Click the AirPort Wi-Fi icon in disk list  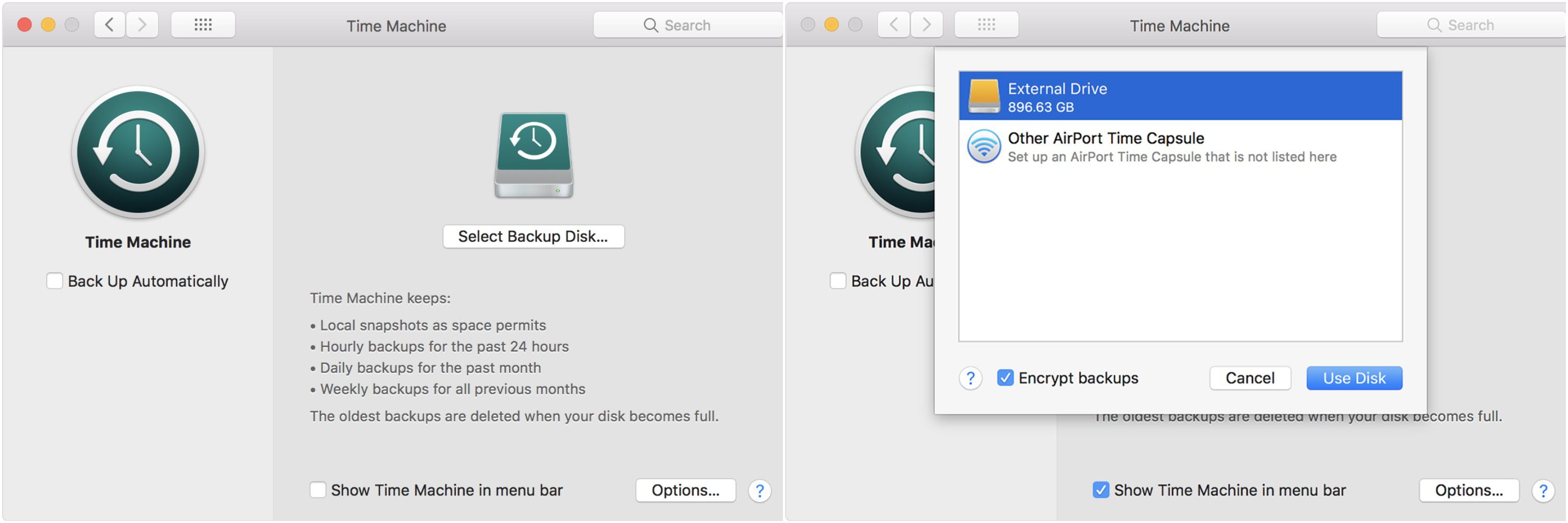coord(984,146)
